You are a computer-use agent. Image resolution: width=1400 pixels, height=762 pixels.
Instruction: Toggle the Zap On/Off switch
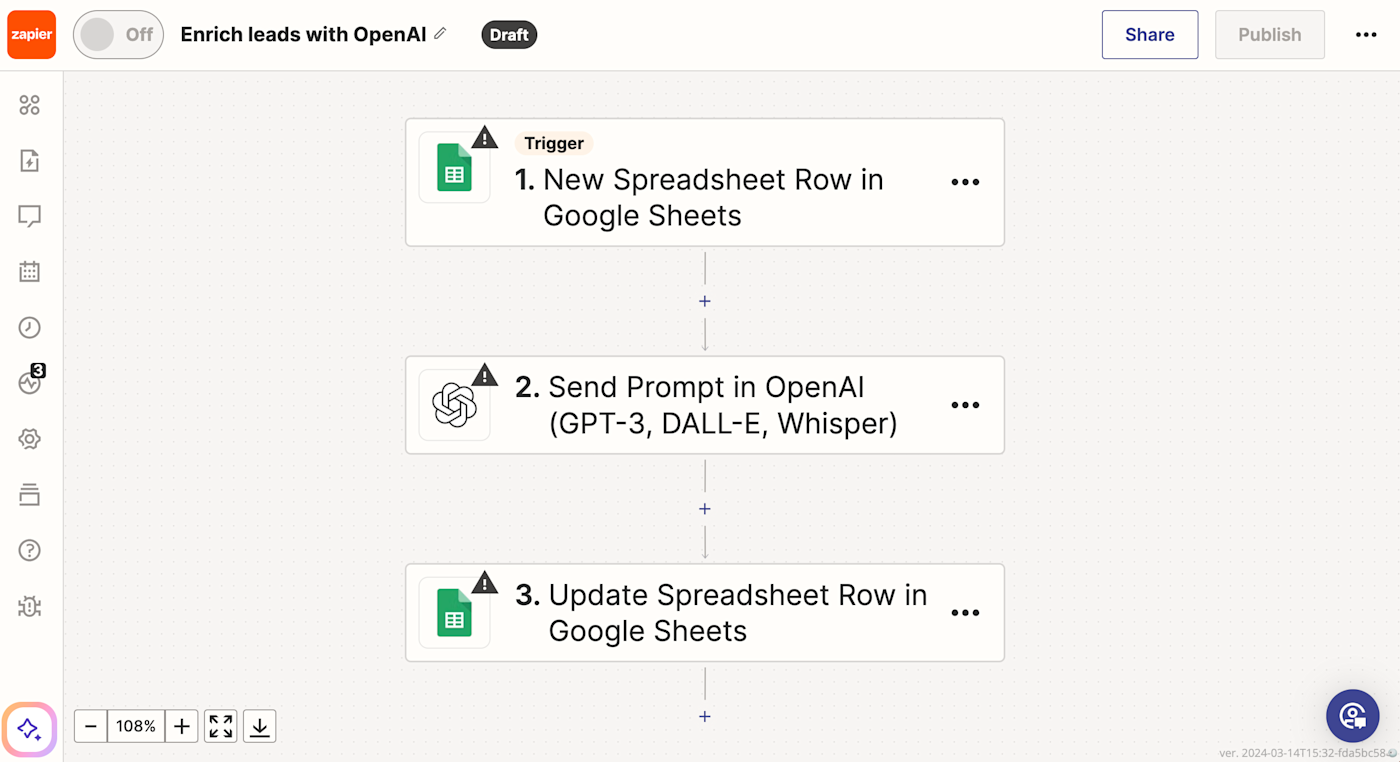point(118,35)
